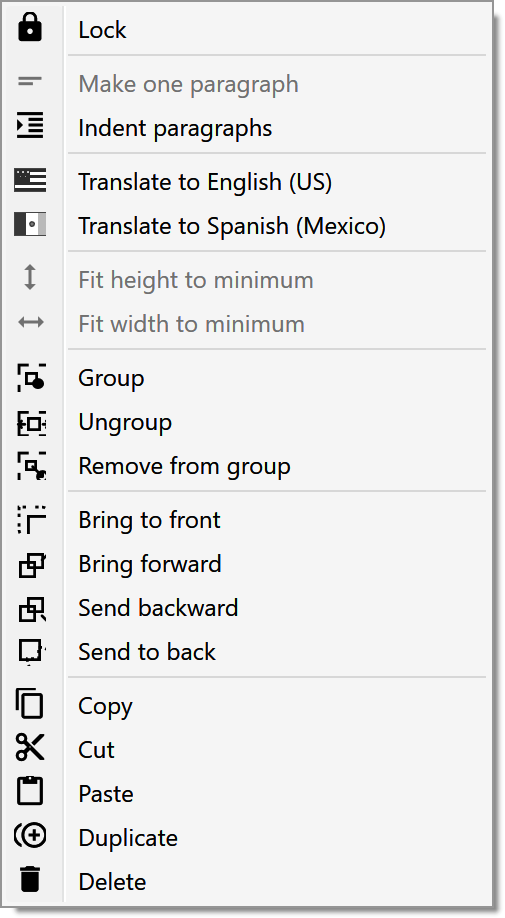
Task: Click the trash can Delete icon
Action: tap(30, 879)
